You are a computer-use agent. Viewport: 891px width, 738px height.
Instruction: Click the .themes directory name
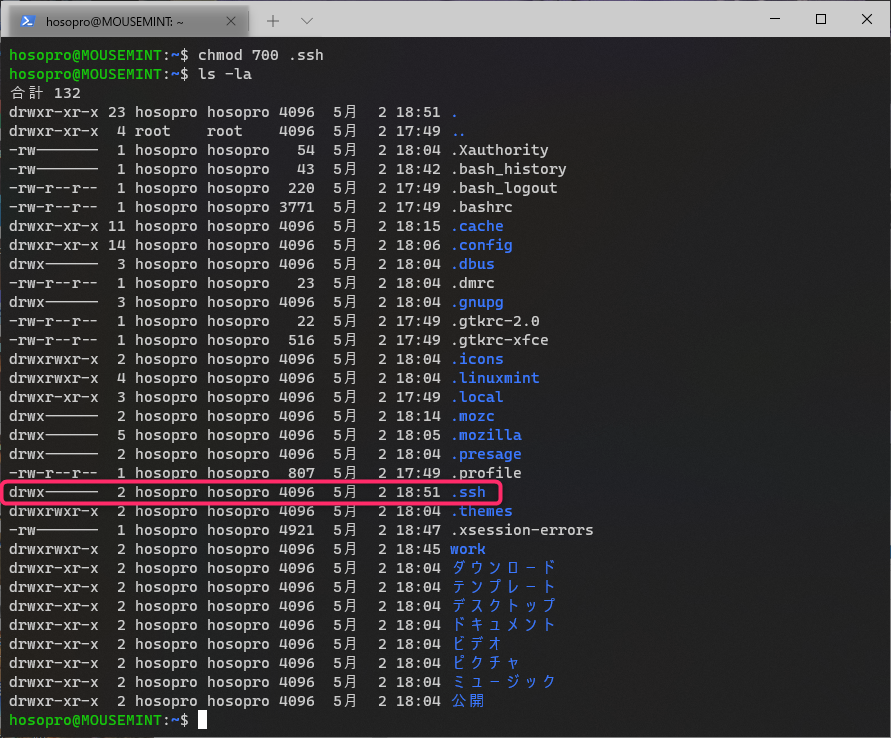482,511
